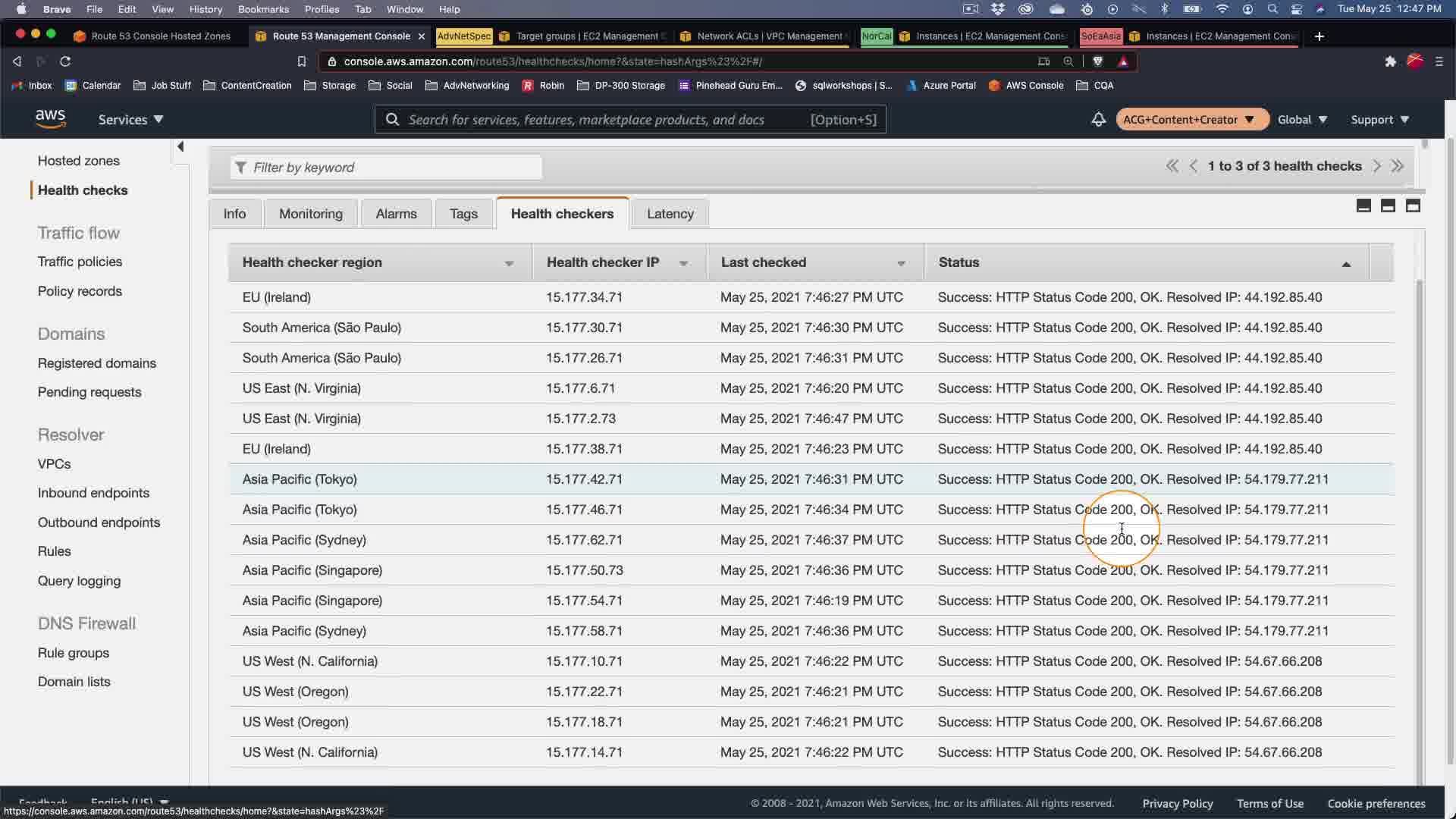Viewport: 1456px width, 819px height.
Task: Open the History menu in menu bar
Action: pyautogui.click(x=206, y=9)
